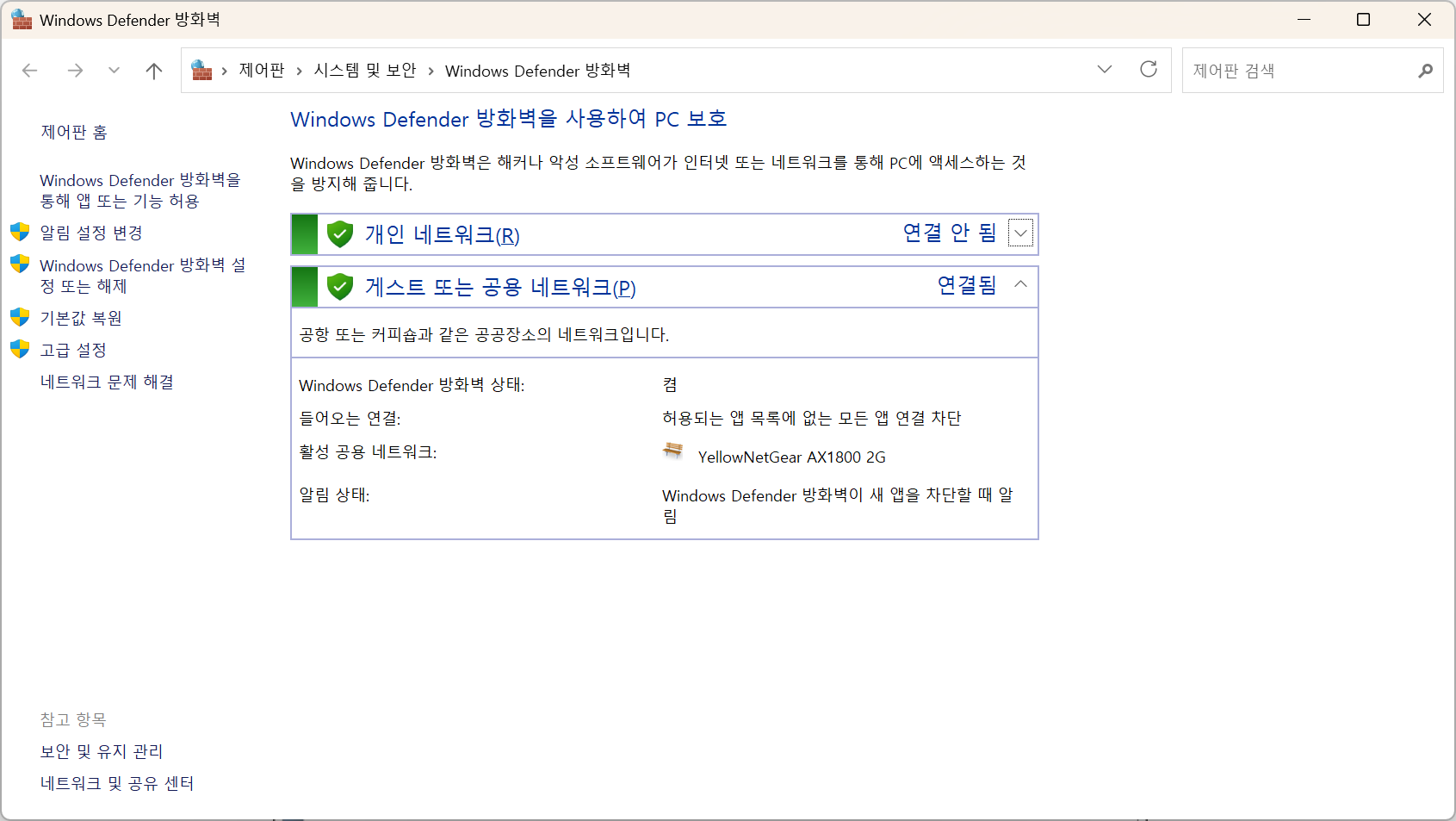Click 들어오는 연결 label
This screenshot has height=821, width=1456.
(350, 418)
